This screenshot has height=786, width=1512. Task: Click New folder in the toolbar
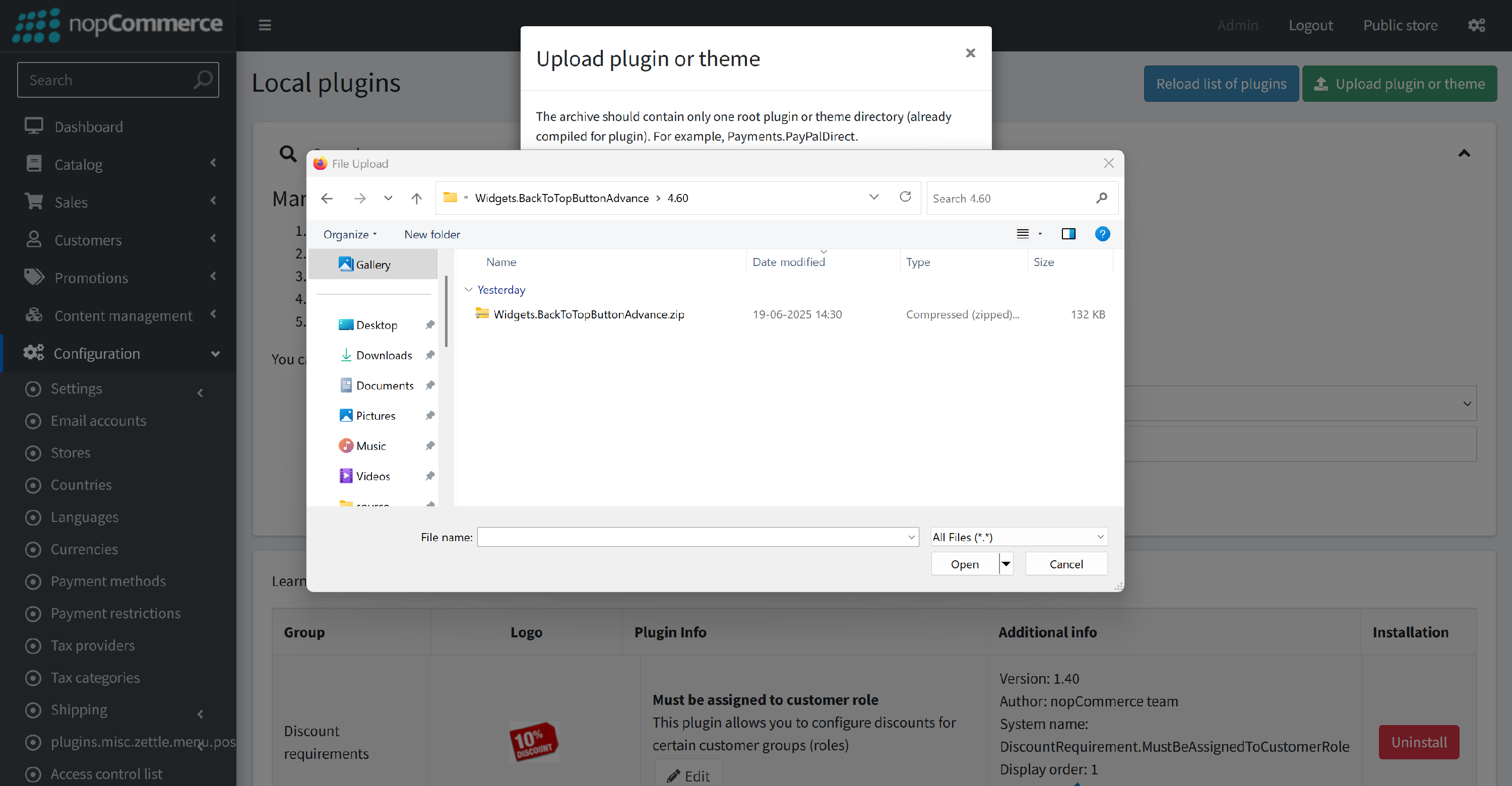(432, 234)
